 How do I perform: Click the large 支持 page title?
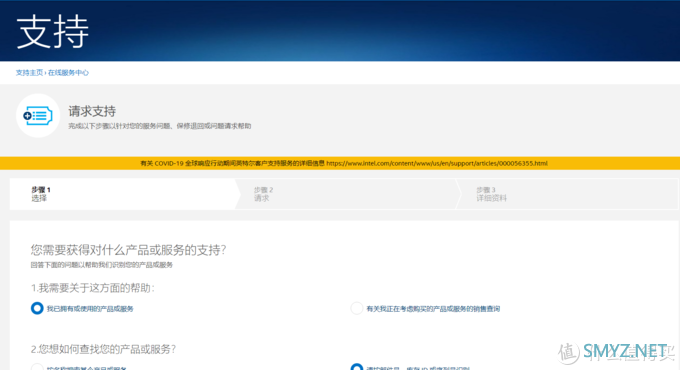(52, 32)
